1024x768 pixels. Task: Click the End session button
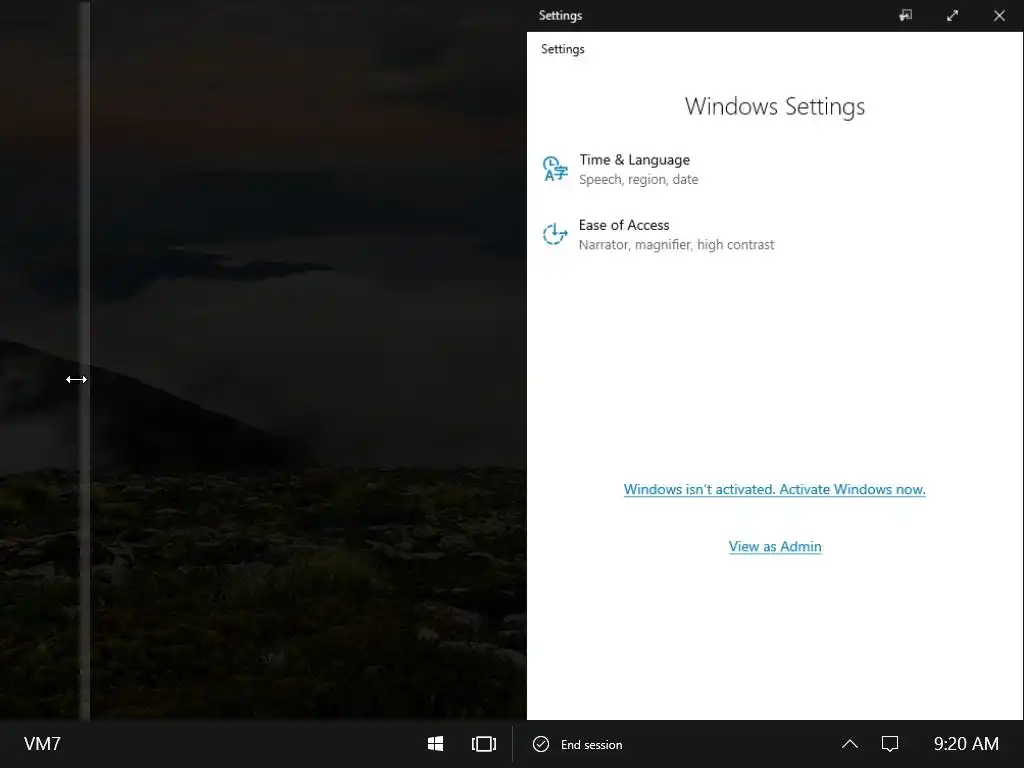point(578,744)
